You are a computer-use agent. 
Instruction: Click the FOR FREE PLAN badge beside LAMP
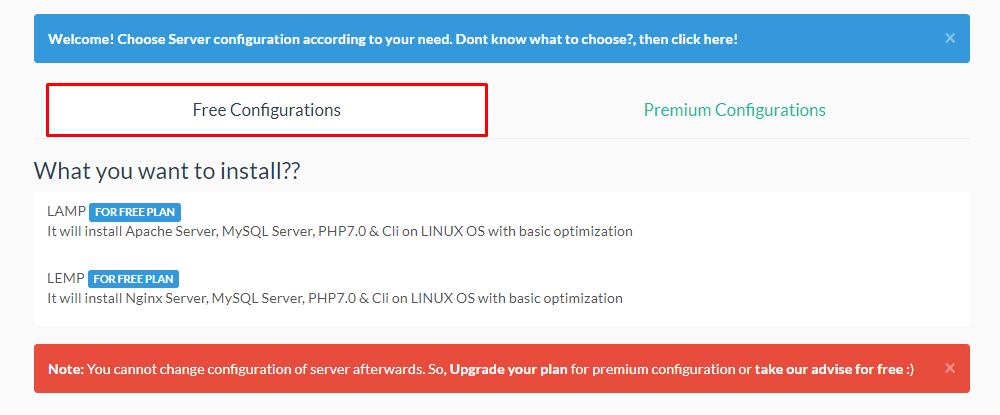(x=135, y=212)
